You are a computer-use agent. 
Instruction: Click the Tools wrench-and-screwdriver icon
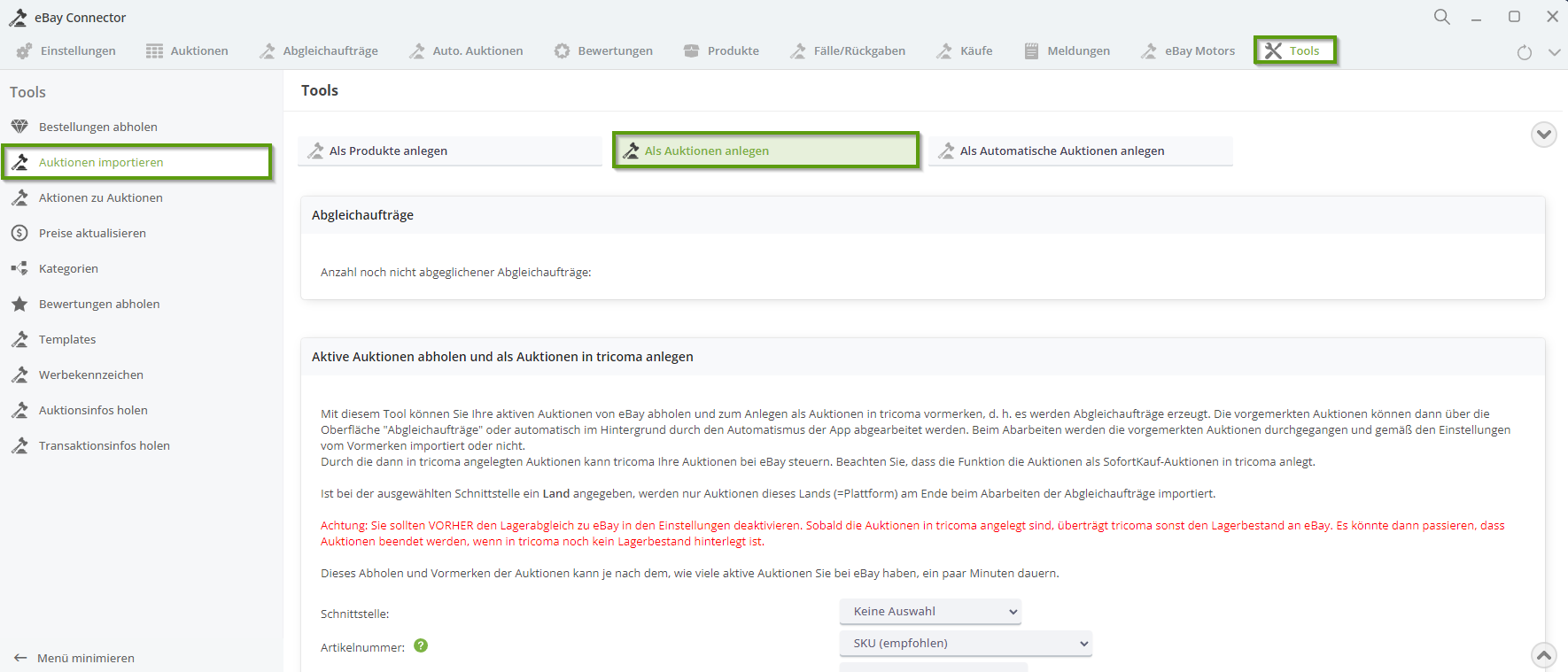tap(1273, 50)
